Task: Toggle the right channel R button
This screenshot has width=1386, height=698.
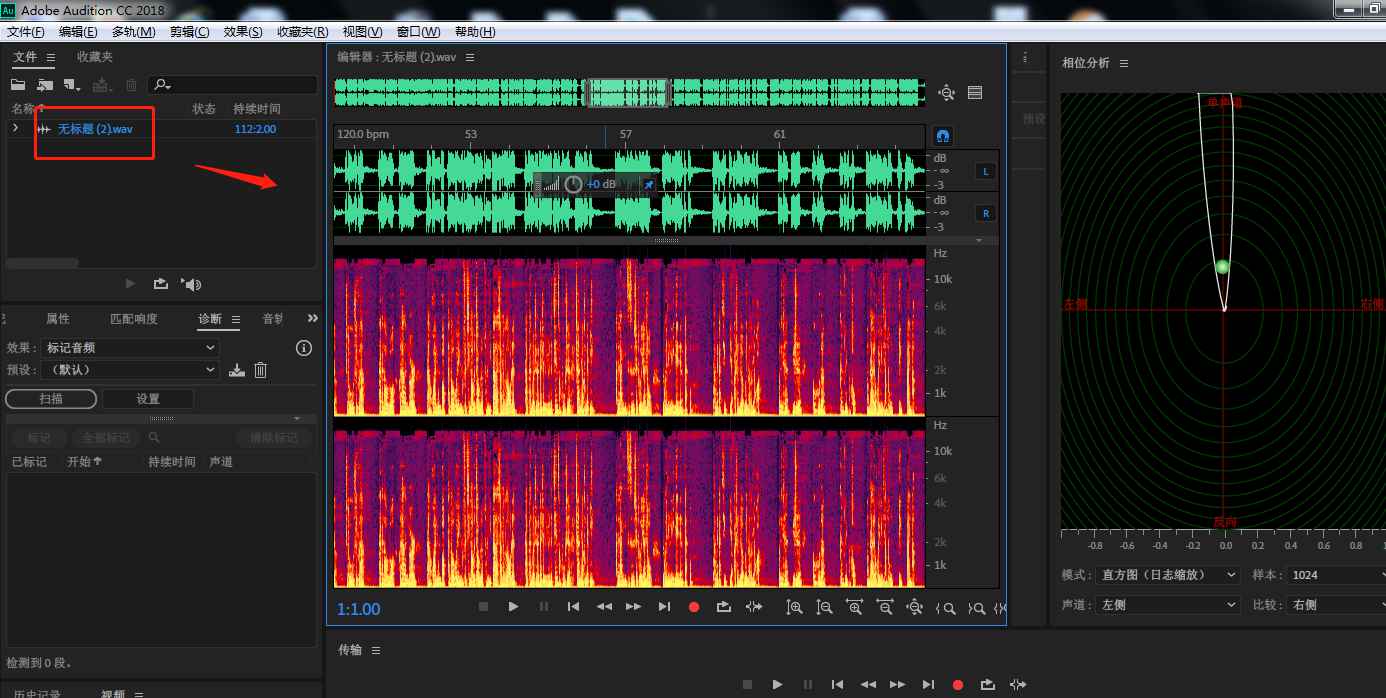Action: pyautogui.click(x=985, y=213)
